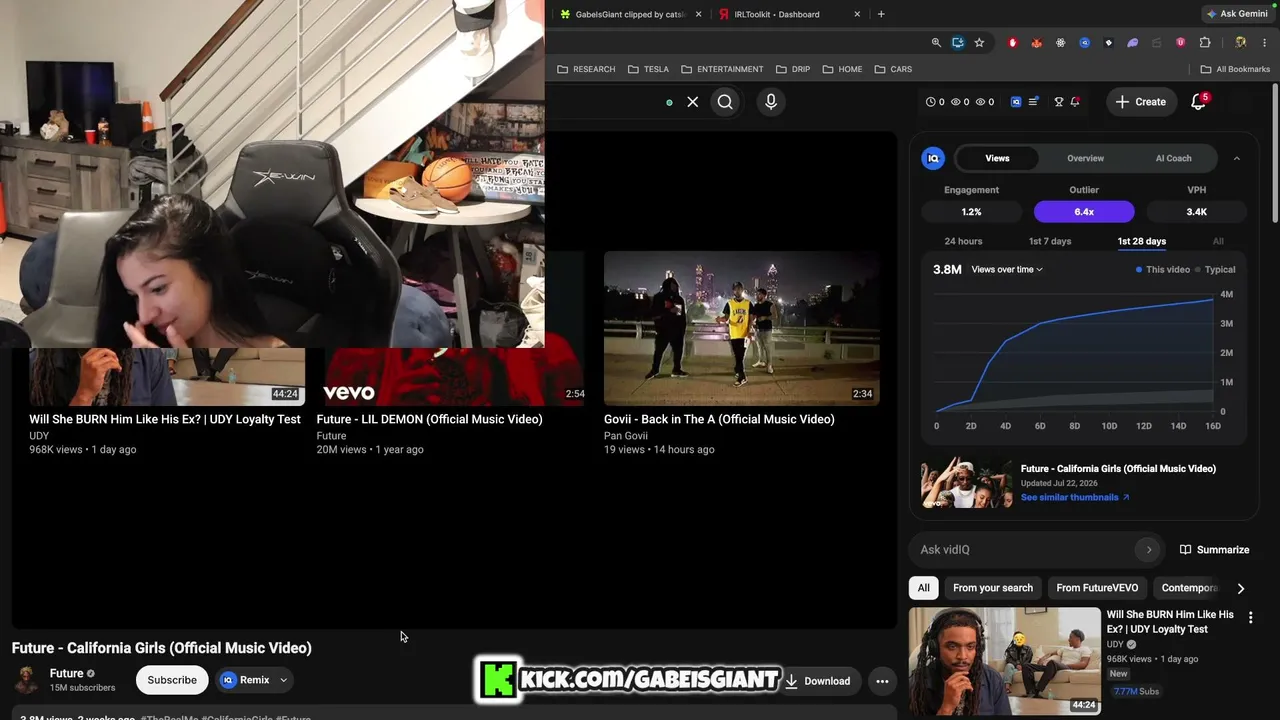Open the Chrome three-dot menu
1280x720 pixels.
1265,43
